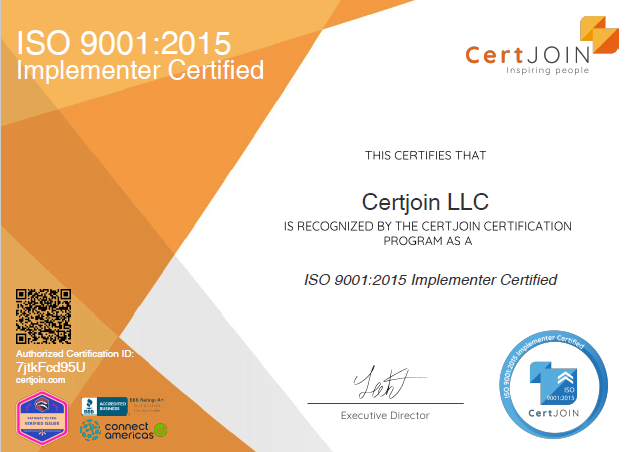The height and width of the screenshot is (452, 642).
Task: Click the 'ISO 9001:2015' heading at top left
Action: tap(124, 43)
